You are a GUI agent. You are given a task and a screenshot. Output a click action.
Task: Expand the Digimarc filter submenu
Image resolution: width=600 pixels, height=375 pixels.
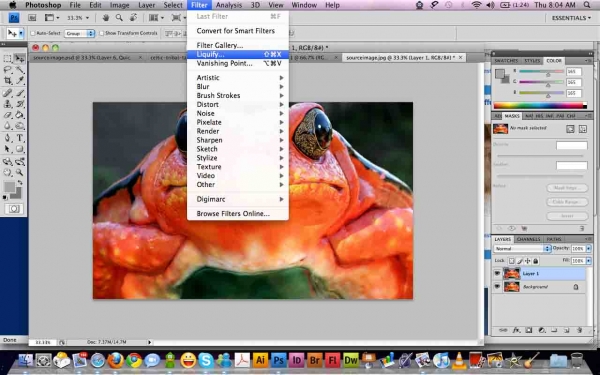click(x=238, y=199)
